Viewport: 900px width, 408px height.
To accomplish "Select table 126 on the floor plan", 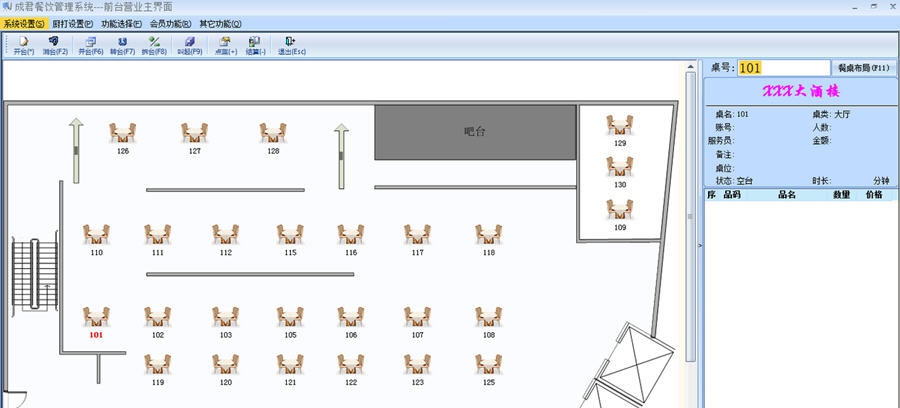I will 123,133.
